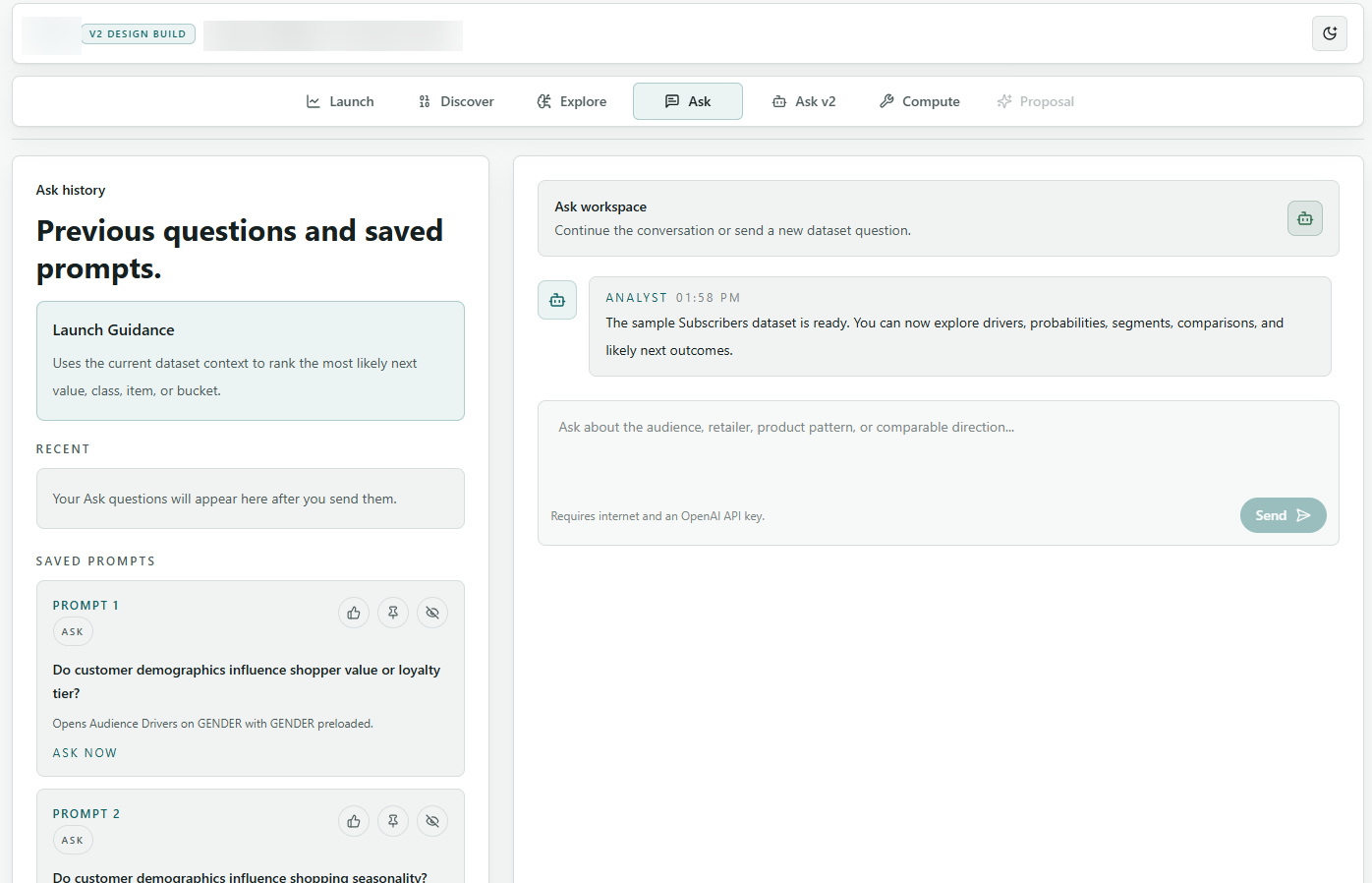Pin Prompt 1

(x=393, y=613)
